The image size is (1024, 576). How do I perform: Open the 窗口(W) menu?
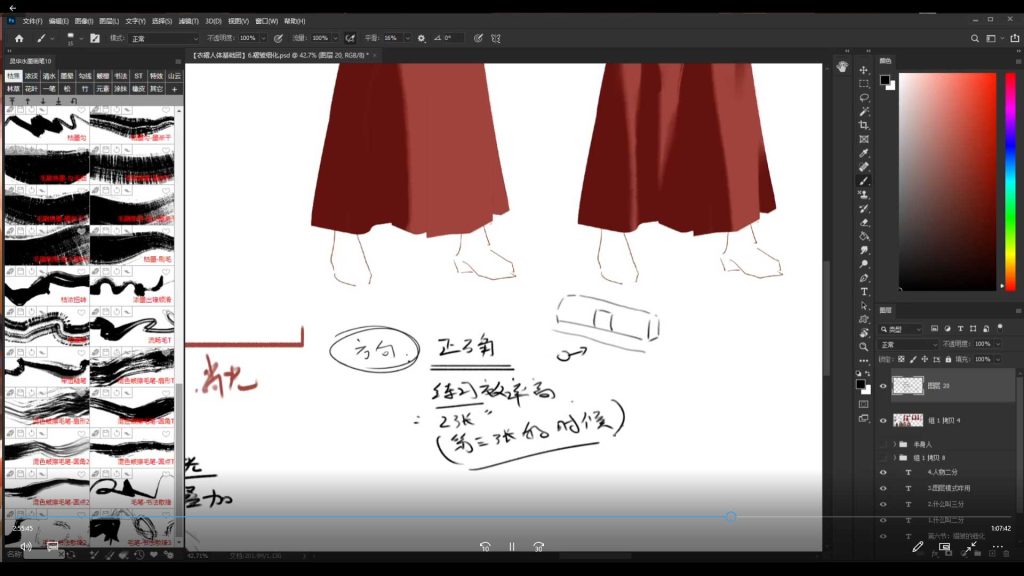(x=266, y=21)
